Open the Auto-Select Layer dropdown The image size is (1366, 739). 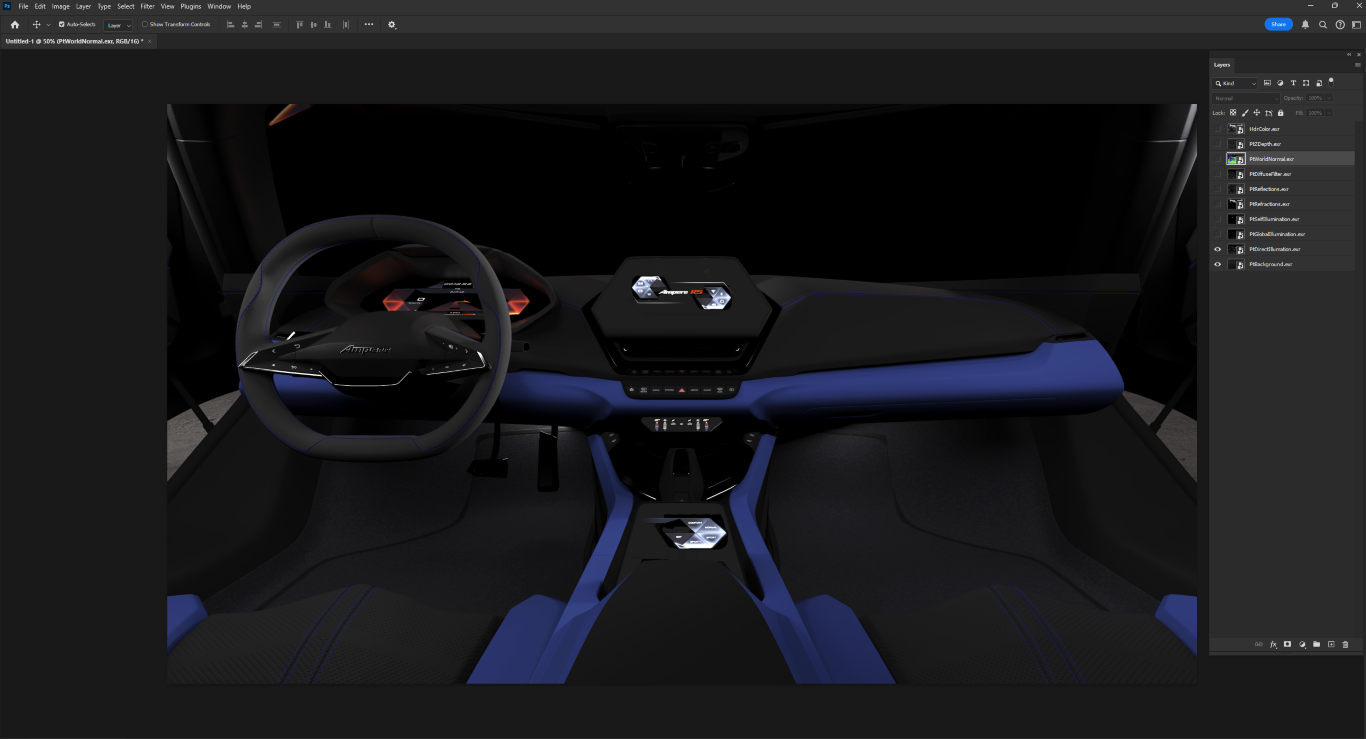click(118, 24)
